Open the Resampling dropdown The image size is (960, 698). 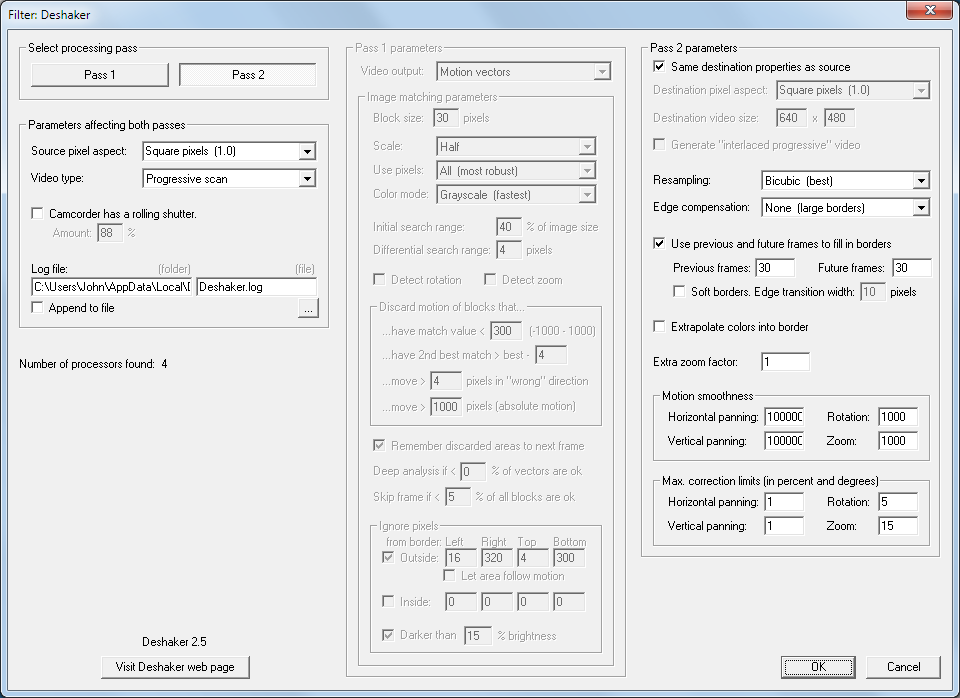[846, 181]
